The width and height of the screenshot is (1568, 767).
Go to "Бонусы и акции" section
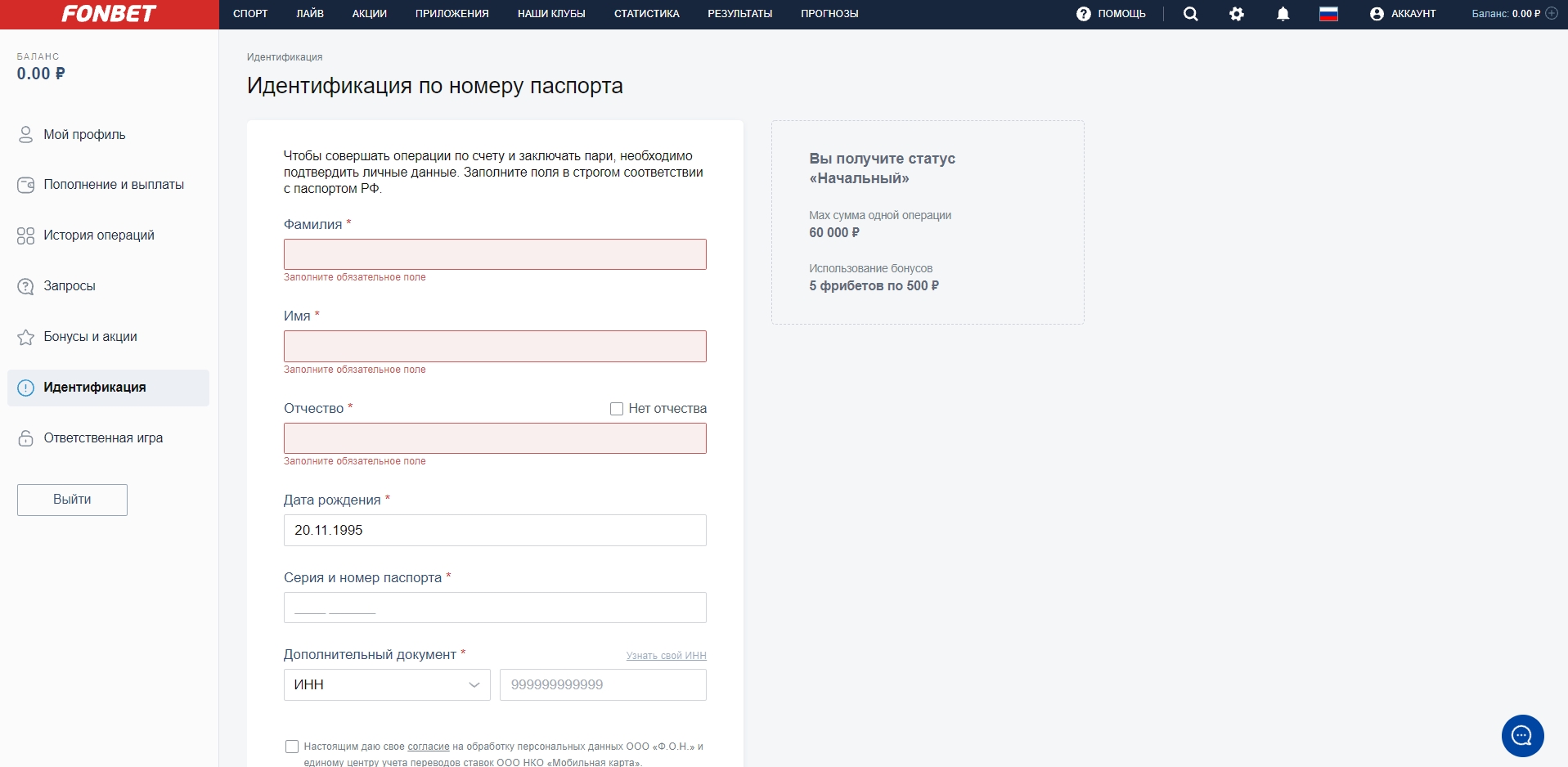coord(90,337)
